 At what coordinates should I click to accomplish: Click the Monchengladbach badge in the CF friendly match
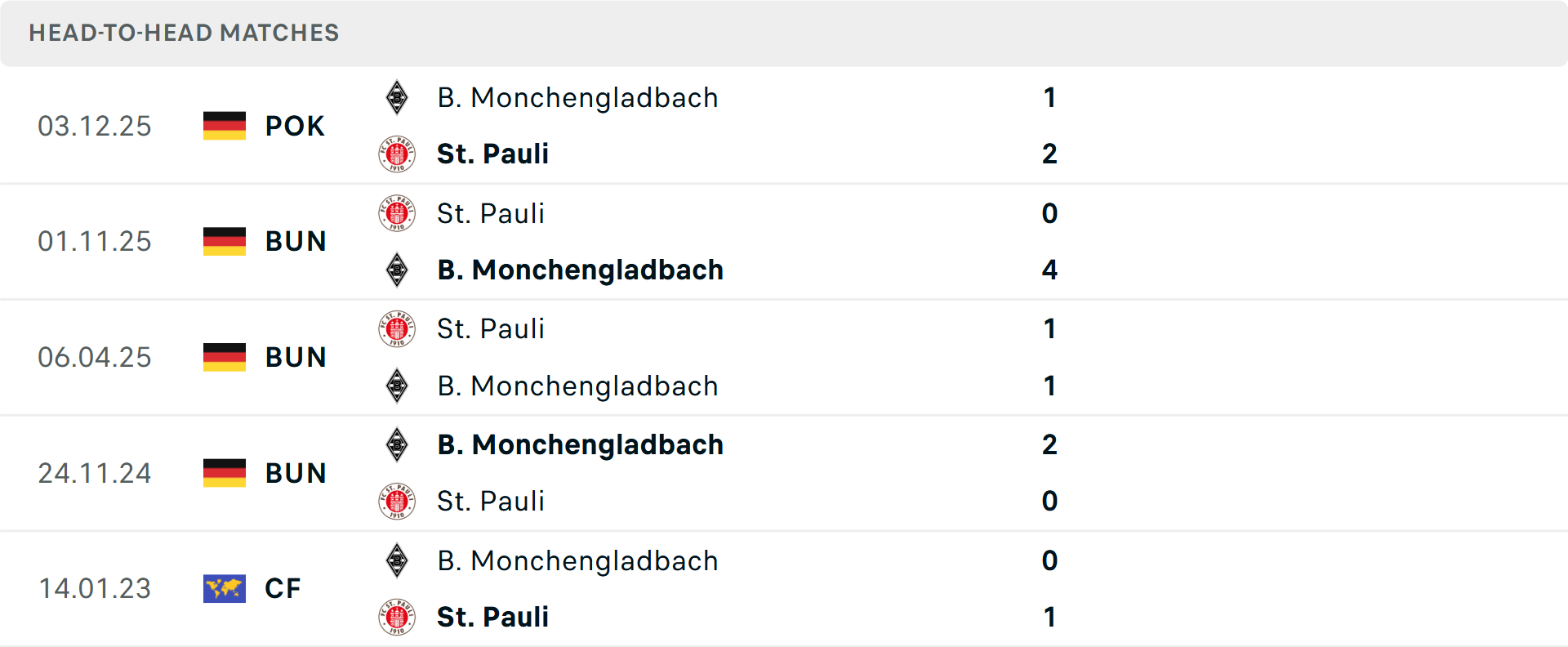397,560
